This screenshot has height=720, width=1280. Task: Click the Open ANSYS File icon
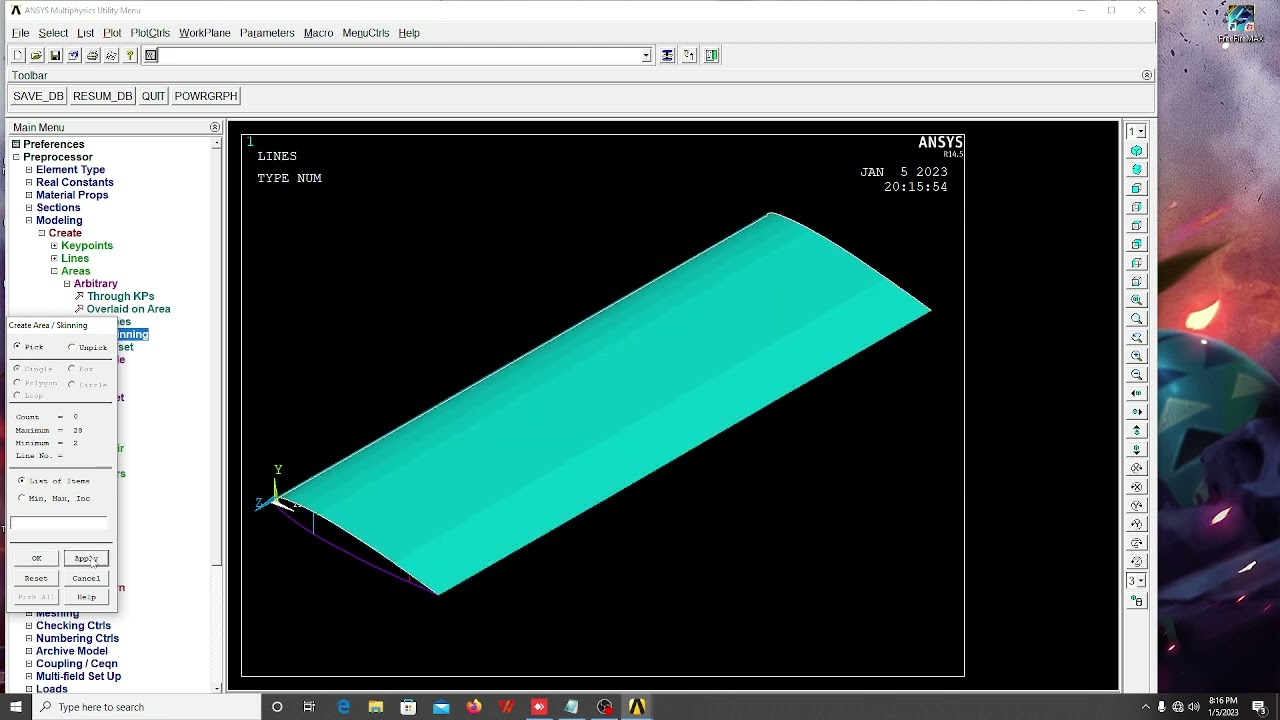point(37,56)
